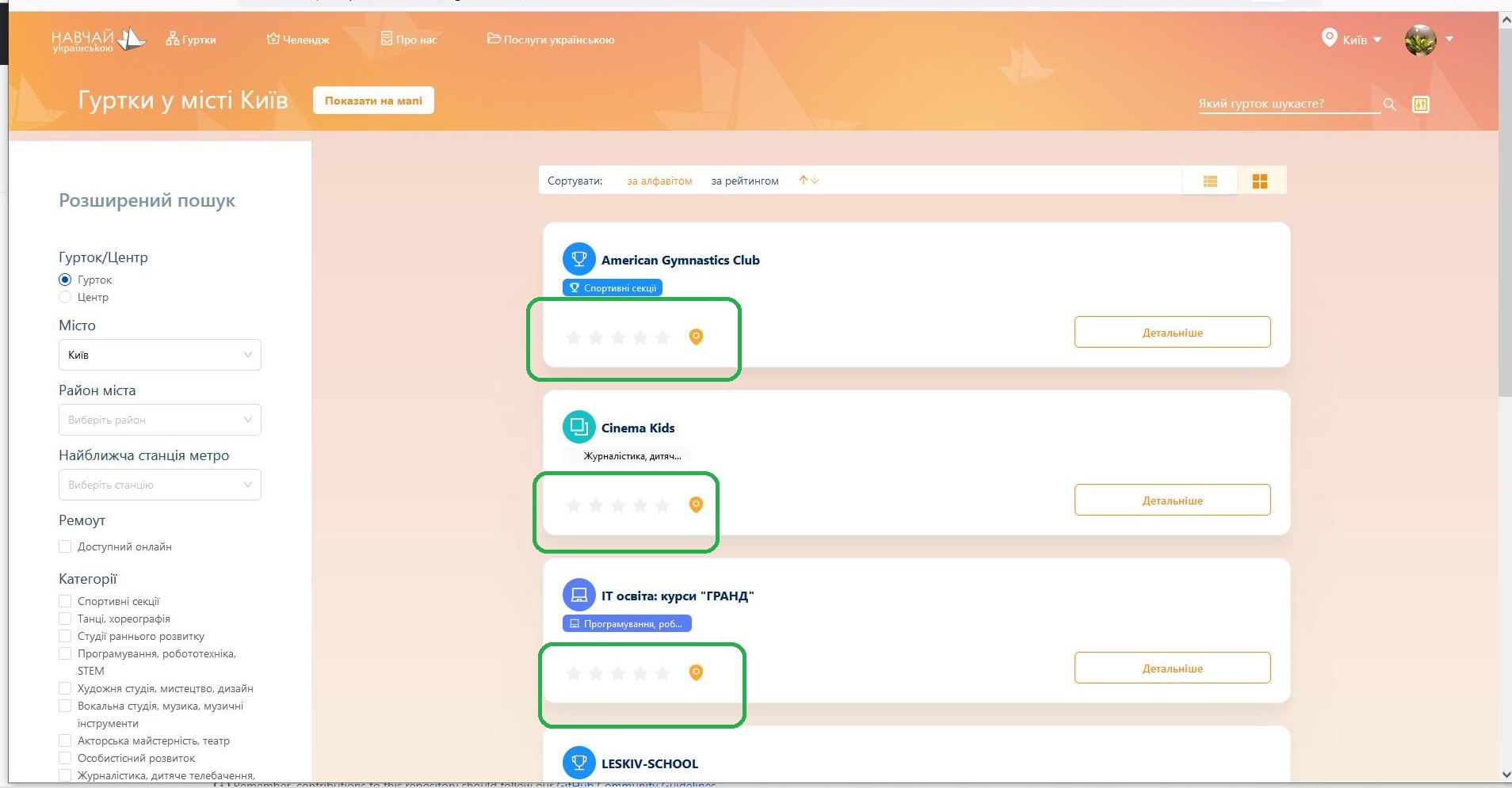Open the Виберіть район dropdown
This screenshot has width=1512, height=788.
[x=160, y=420]
